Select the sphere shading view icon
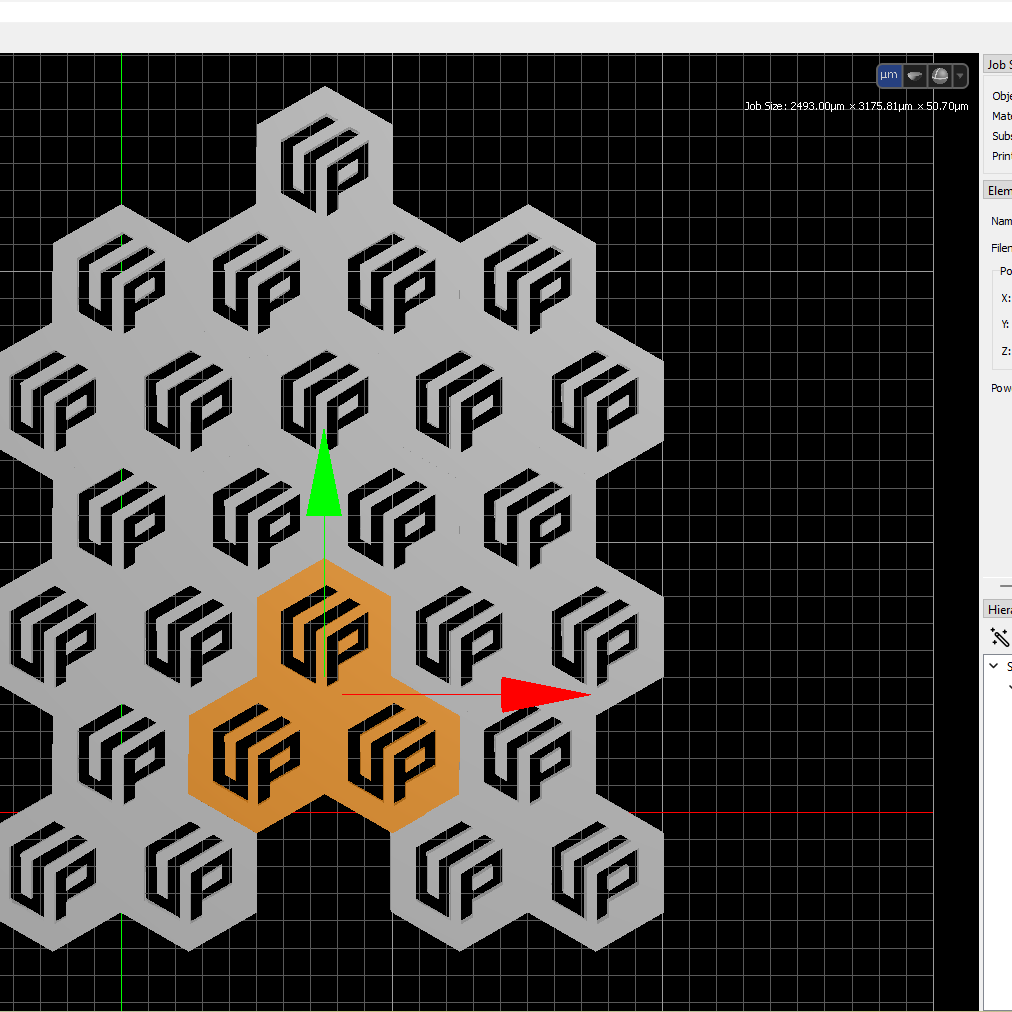 [x=940, y=76]
